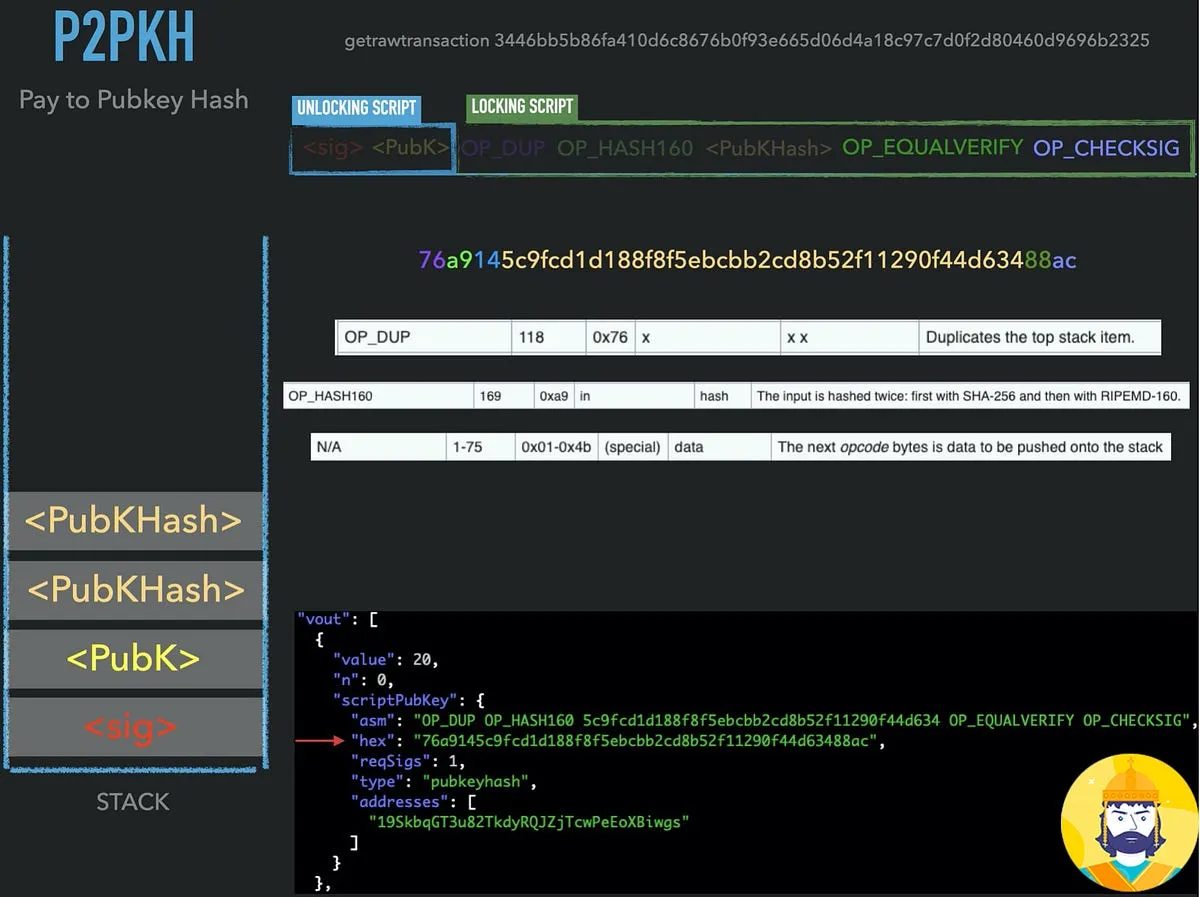The height and width of the screenshot is (897, 1200).
Task: Click the UNLOCKING SCRIPT tab
Action: tap(356, 108)
